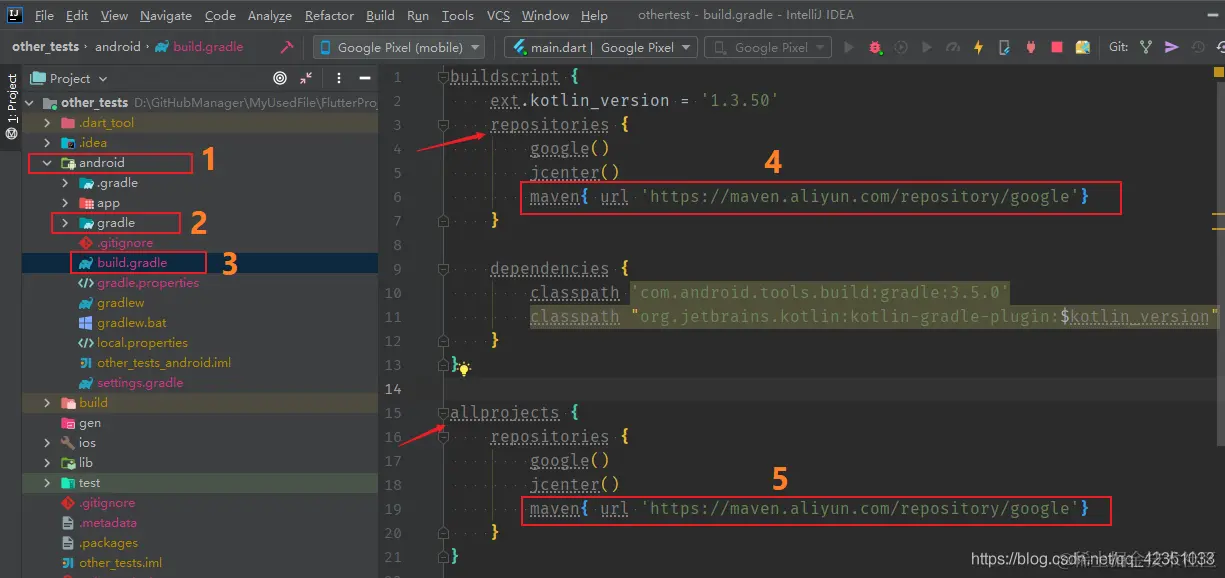Open the Project view selector dropdown
This screenshot has width=1225, height=578.
[x=69, y=78]
